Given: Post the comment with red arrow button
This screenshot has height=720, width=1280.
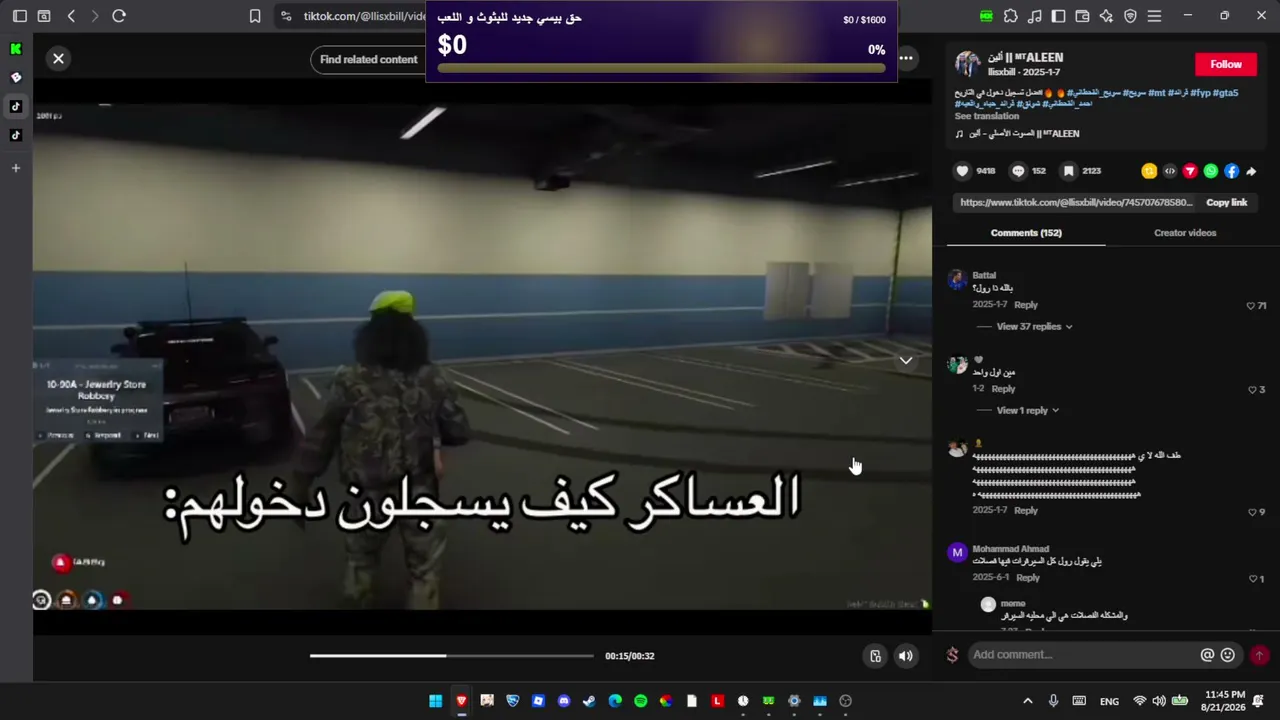Looking at the screenshot, I should point(1259,655).
